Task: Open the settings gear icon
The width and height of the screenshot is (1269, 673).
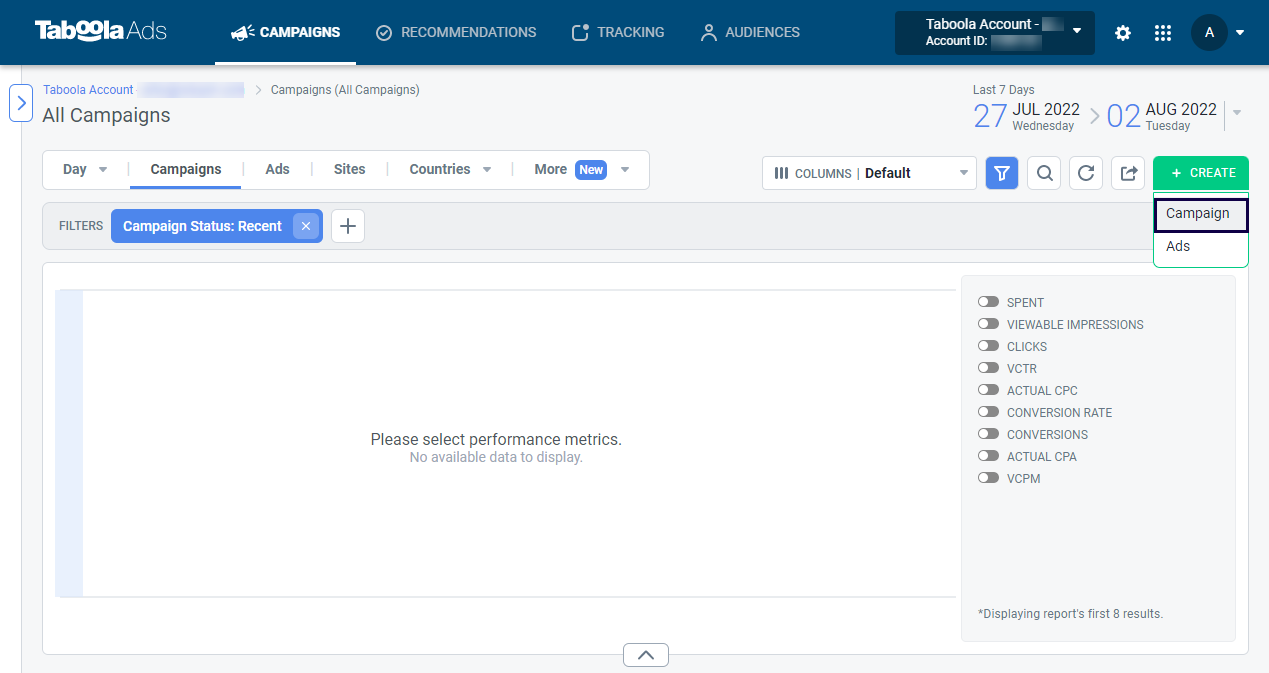Action: tap(1123, 33)
